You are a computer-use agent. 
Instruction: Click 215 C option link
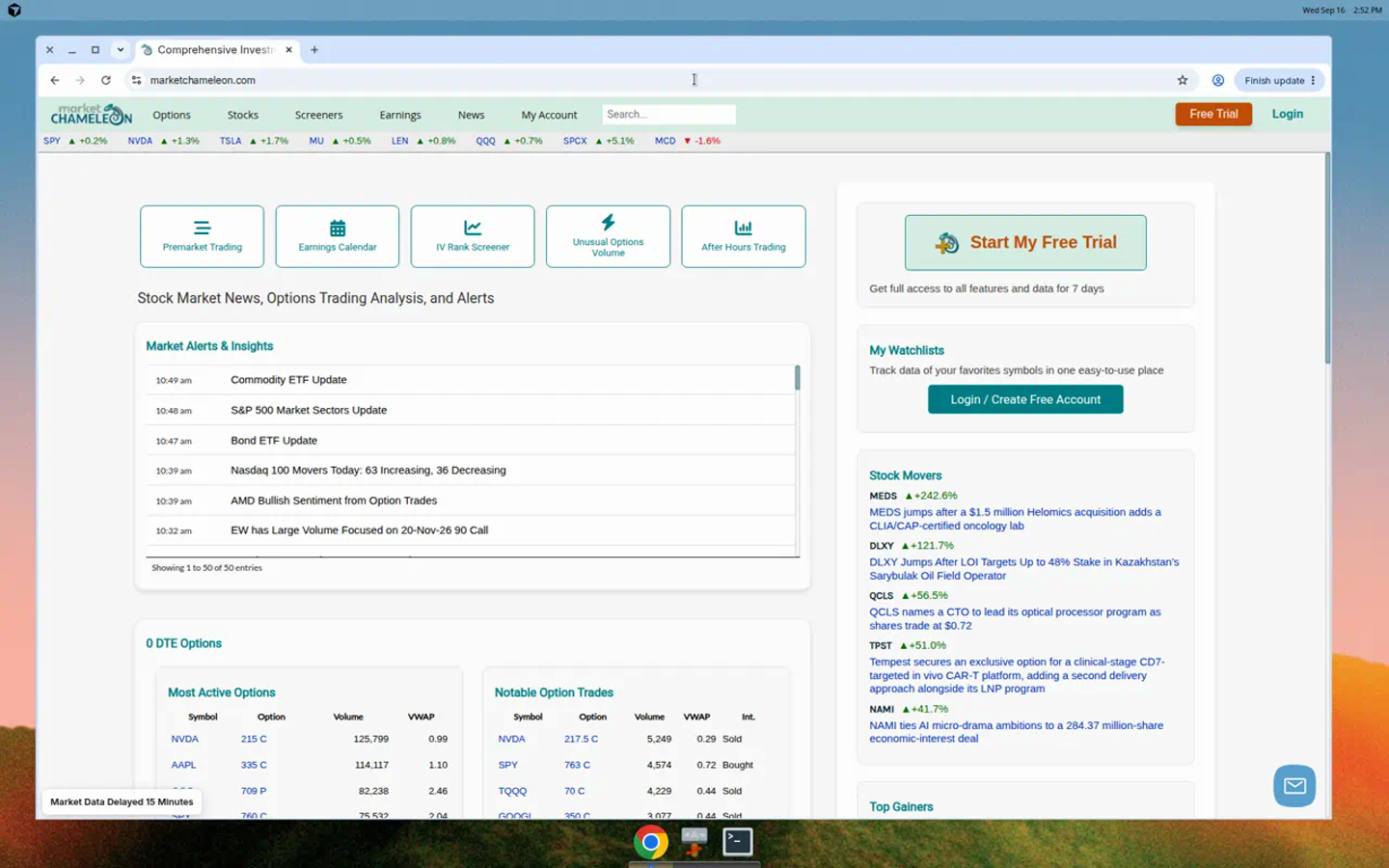pos(254,740)
